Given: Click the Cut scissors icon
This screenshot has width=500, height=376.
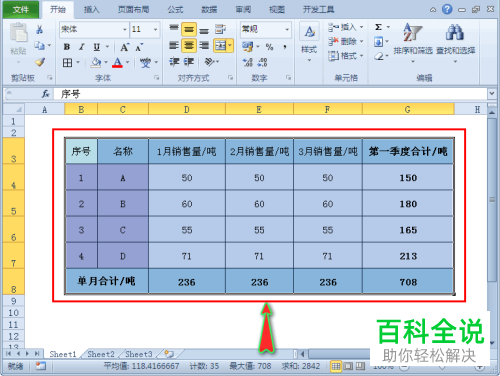Looking at the screenshot, I should pos(39,30).
